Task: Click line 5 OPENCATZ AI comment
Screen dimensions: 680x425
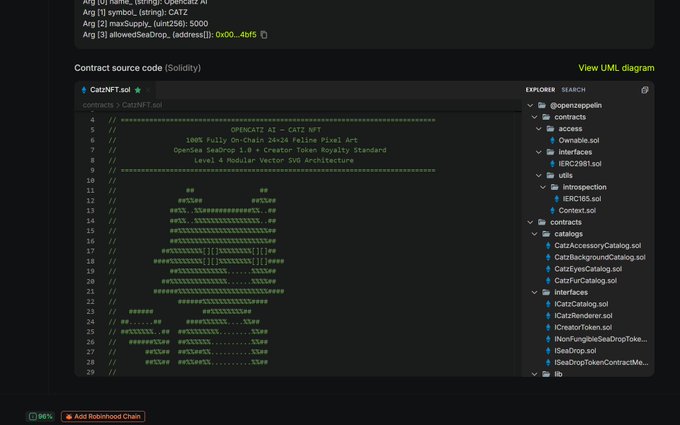Action: pos(276,130)
